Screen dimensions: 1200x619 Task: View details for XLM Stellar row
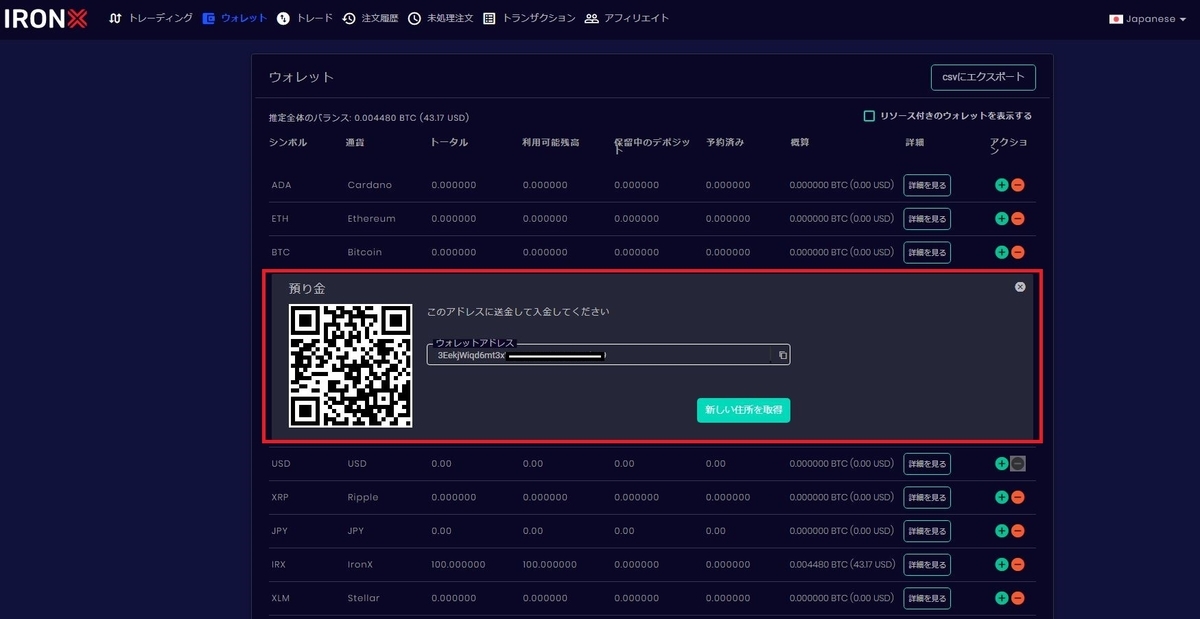click(x=927, y=598)
